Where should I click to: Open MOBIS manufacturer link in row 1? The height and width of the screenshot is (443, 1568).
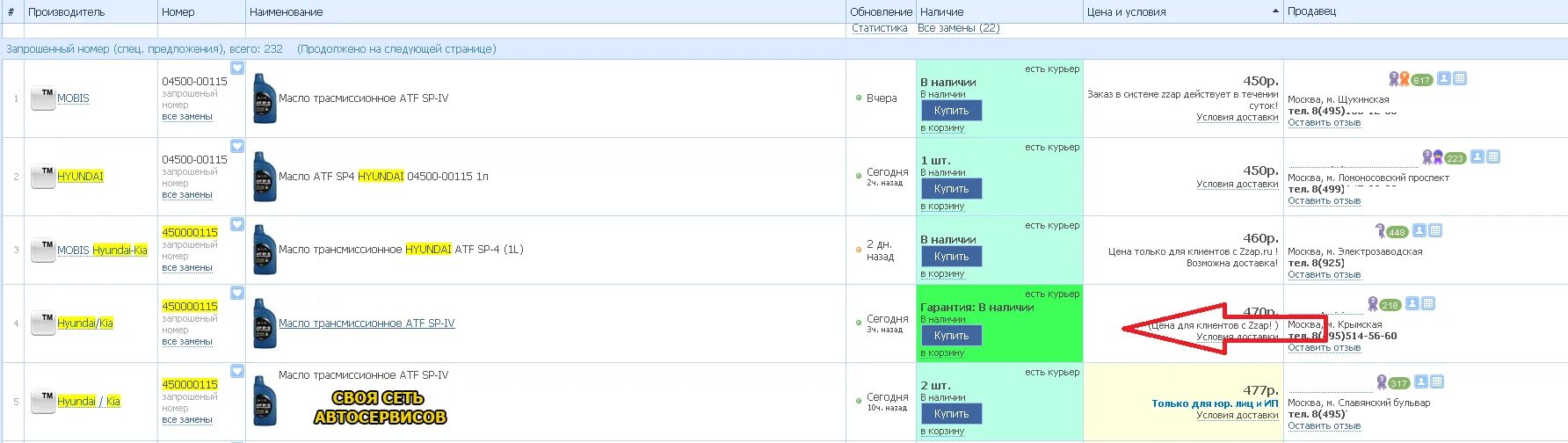click(73, 98)
